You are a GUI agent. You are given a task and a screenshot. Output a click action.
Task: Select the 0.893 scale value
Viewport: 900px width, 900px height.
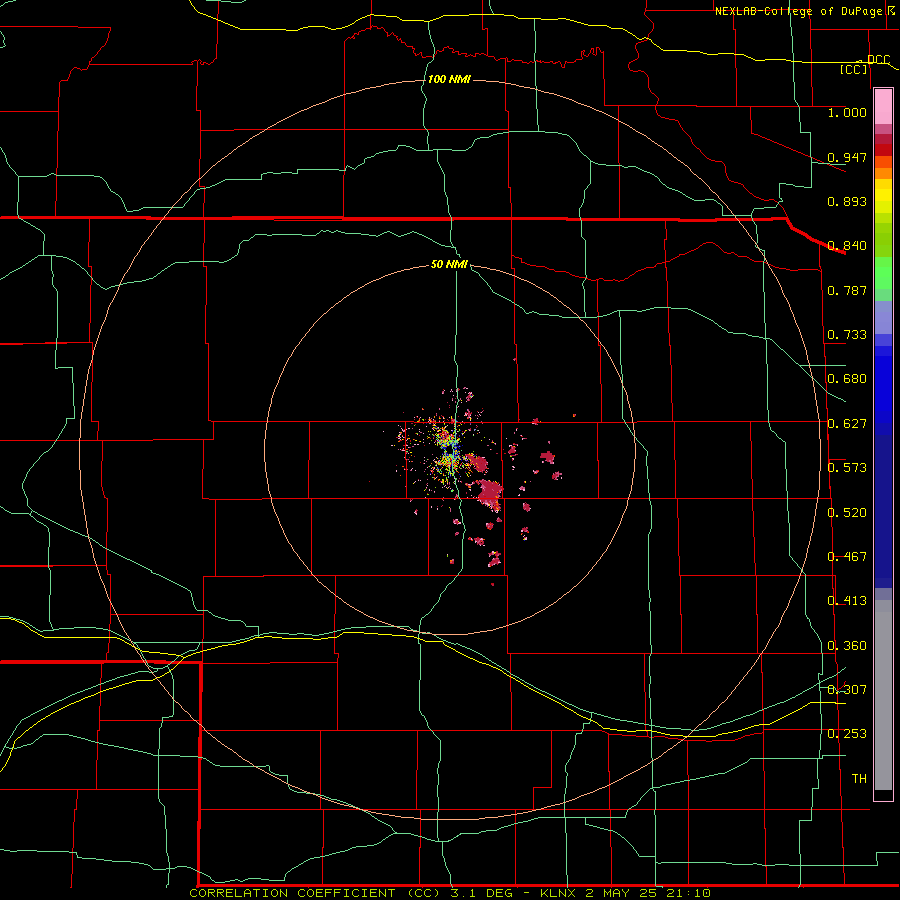tap(847, 201)
